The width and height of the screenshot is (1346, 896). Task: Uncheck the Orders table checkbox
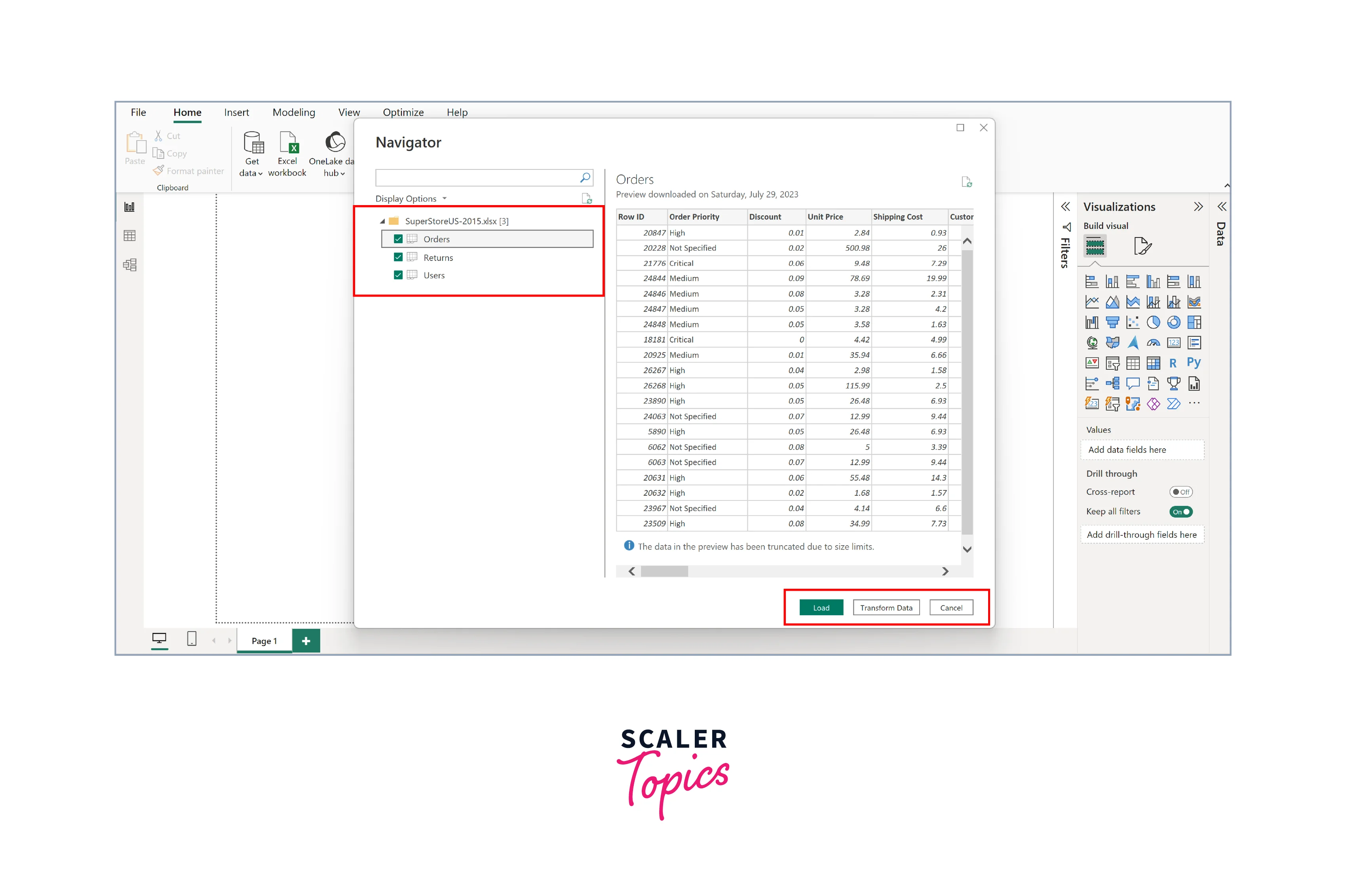tap(398, 239)
